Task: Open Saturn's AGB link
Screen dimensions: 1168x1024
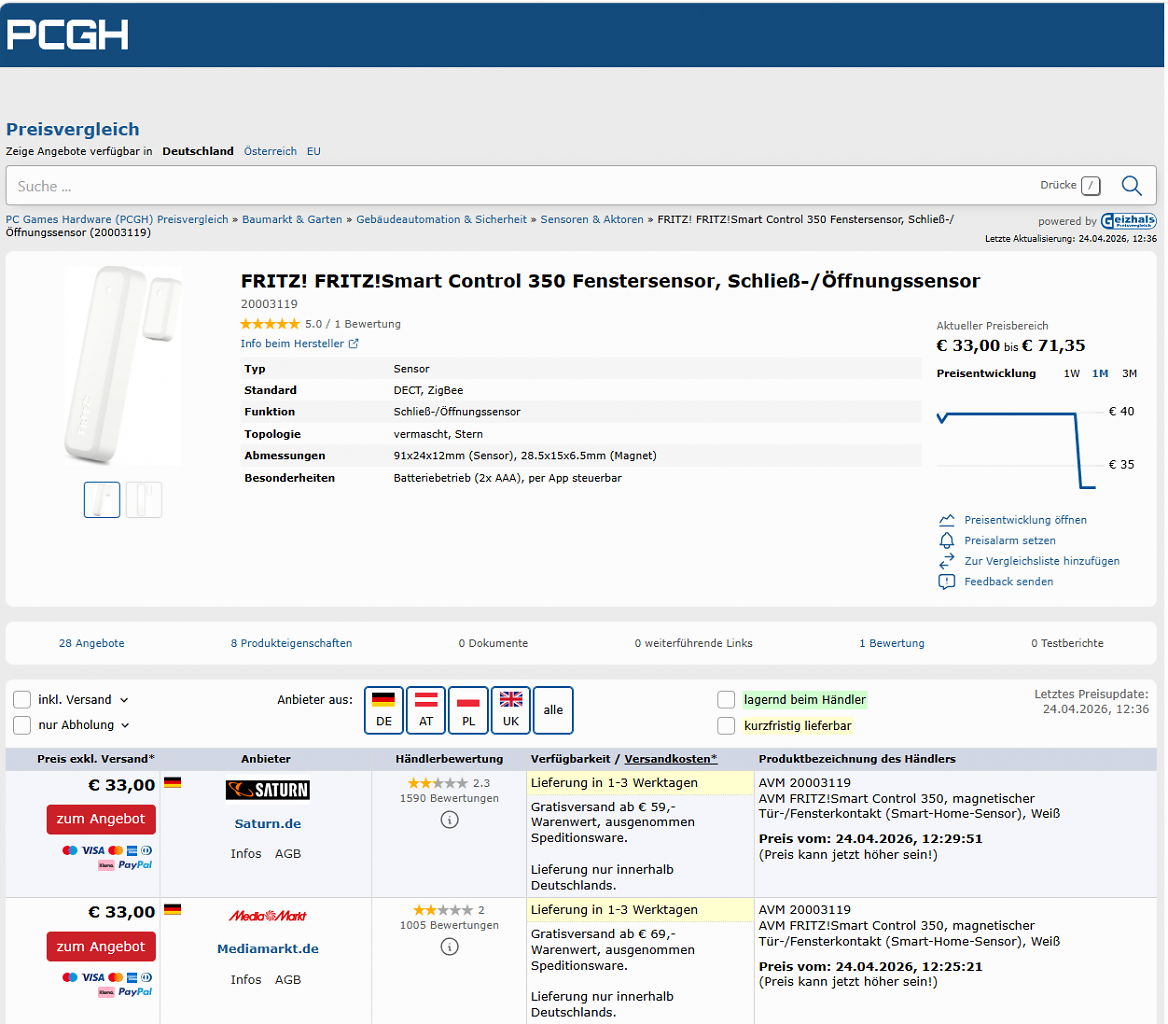Action: tap(288, 854)
